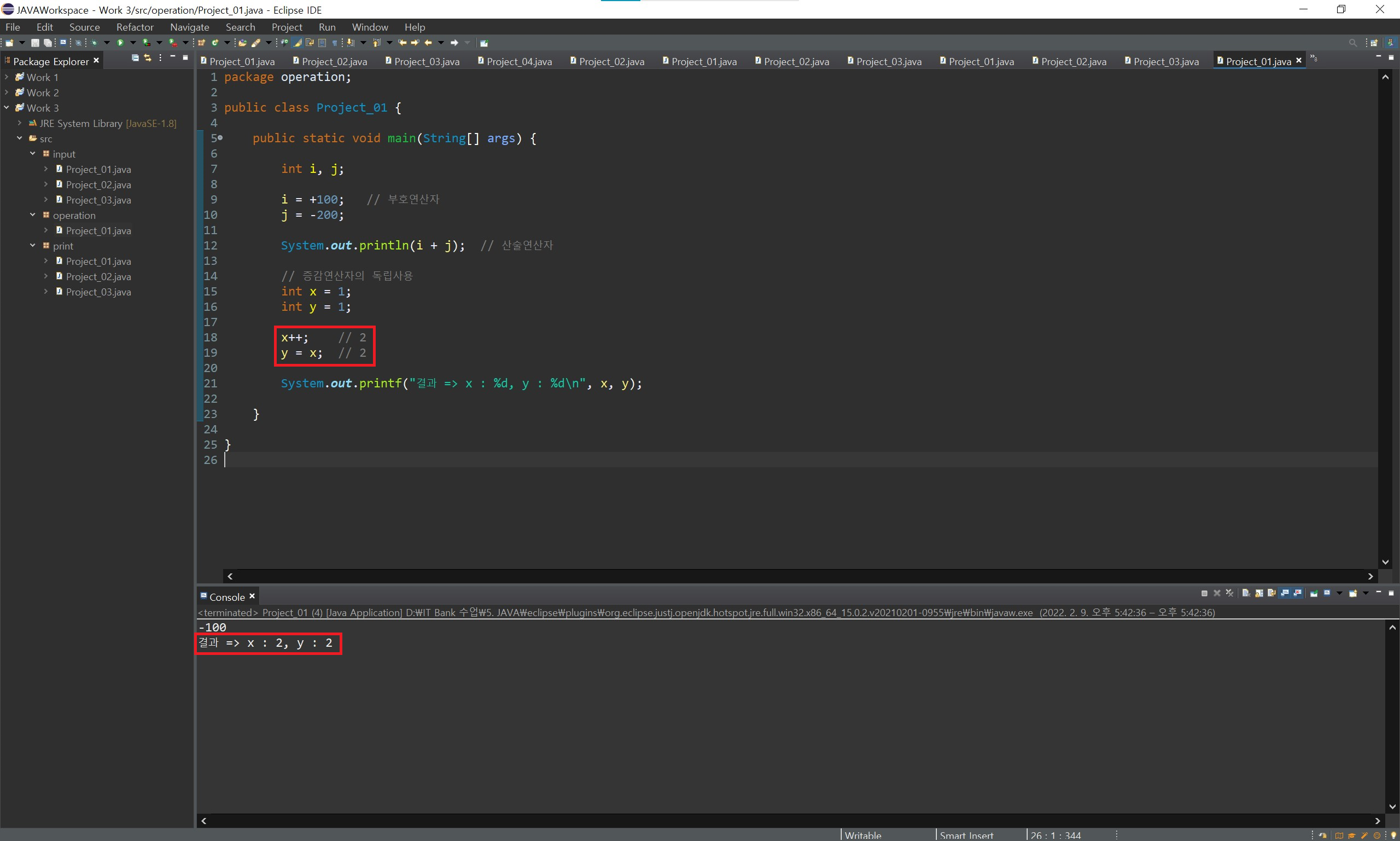Click the Pin Console icon

[1314, 593]
